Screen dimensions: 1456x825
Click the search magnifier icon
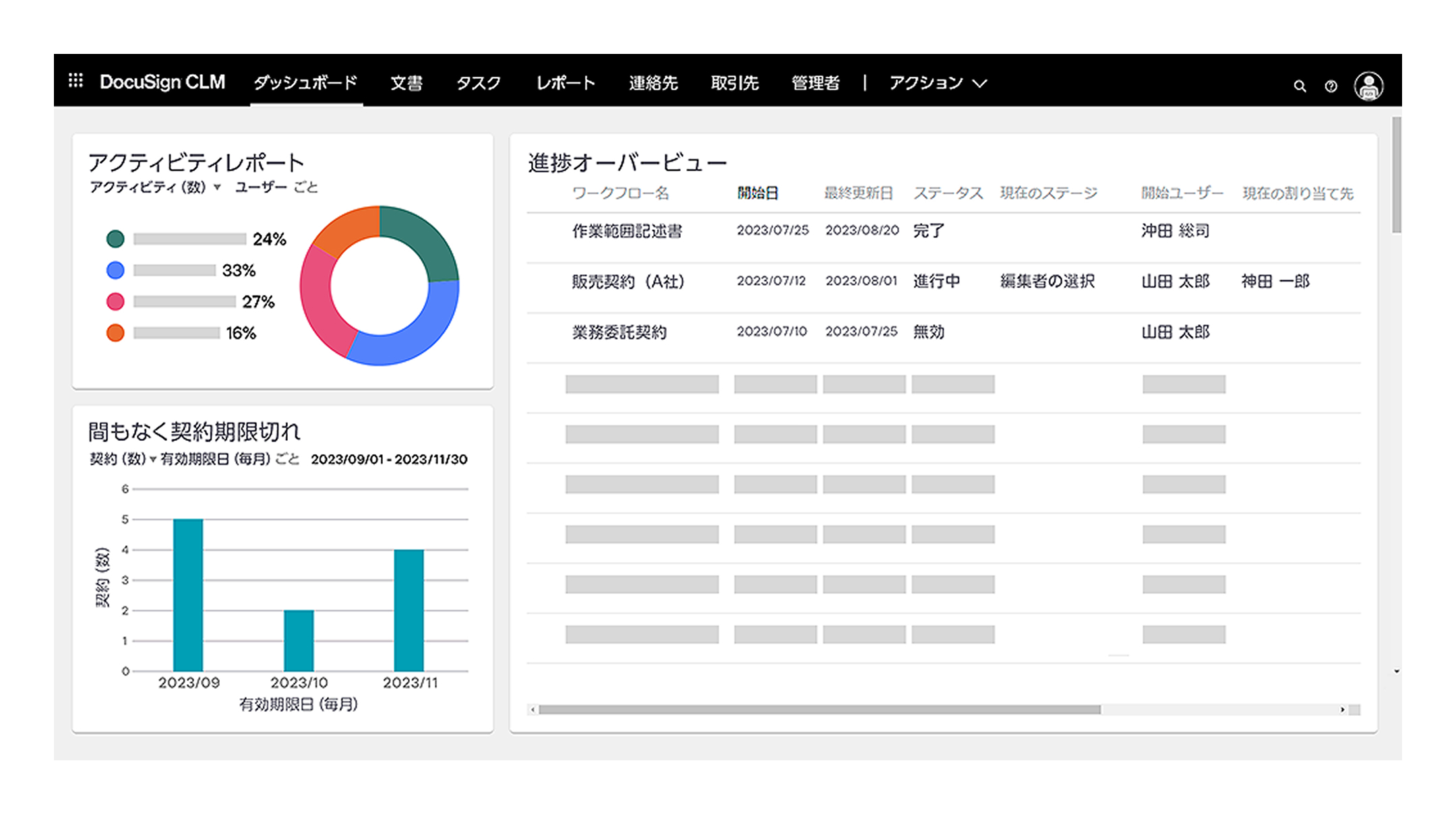[1300, 86]
